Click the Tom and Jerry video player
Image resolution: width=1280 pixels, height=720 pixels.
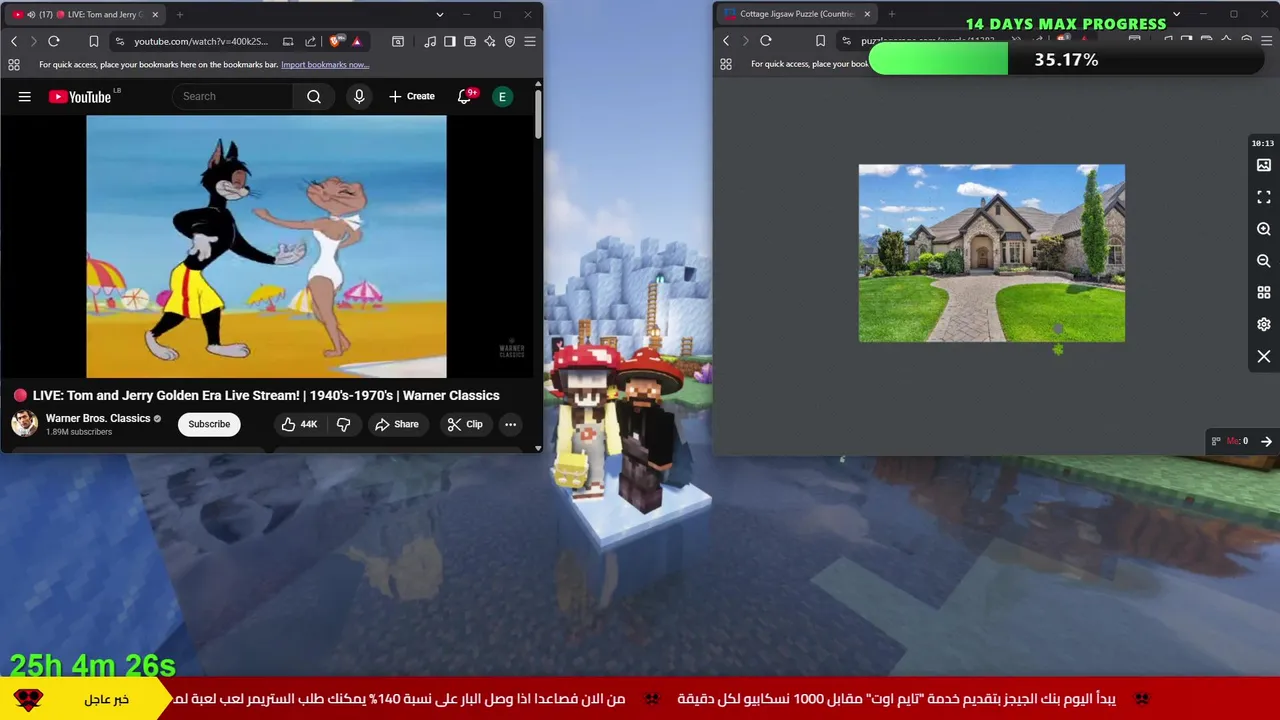(x=266, y=247)
